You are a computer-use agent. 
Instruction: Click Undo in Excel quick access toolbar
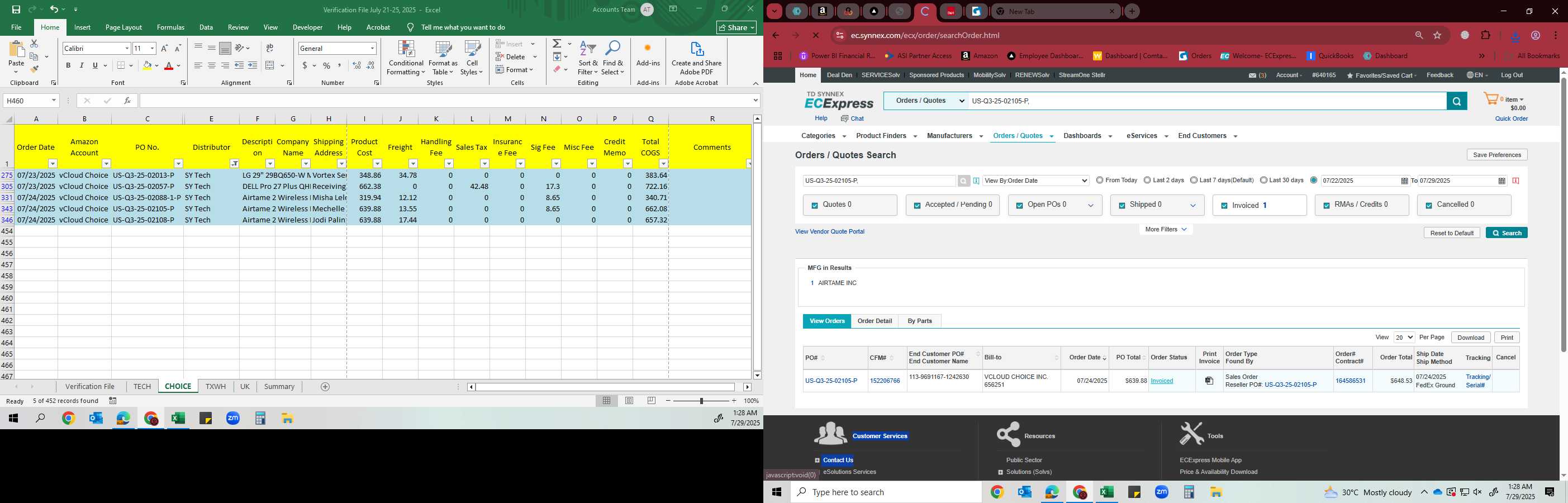pyautogui.click(x=54, y=10)
